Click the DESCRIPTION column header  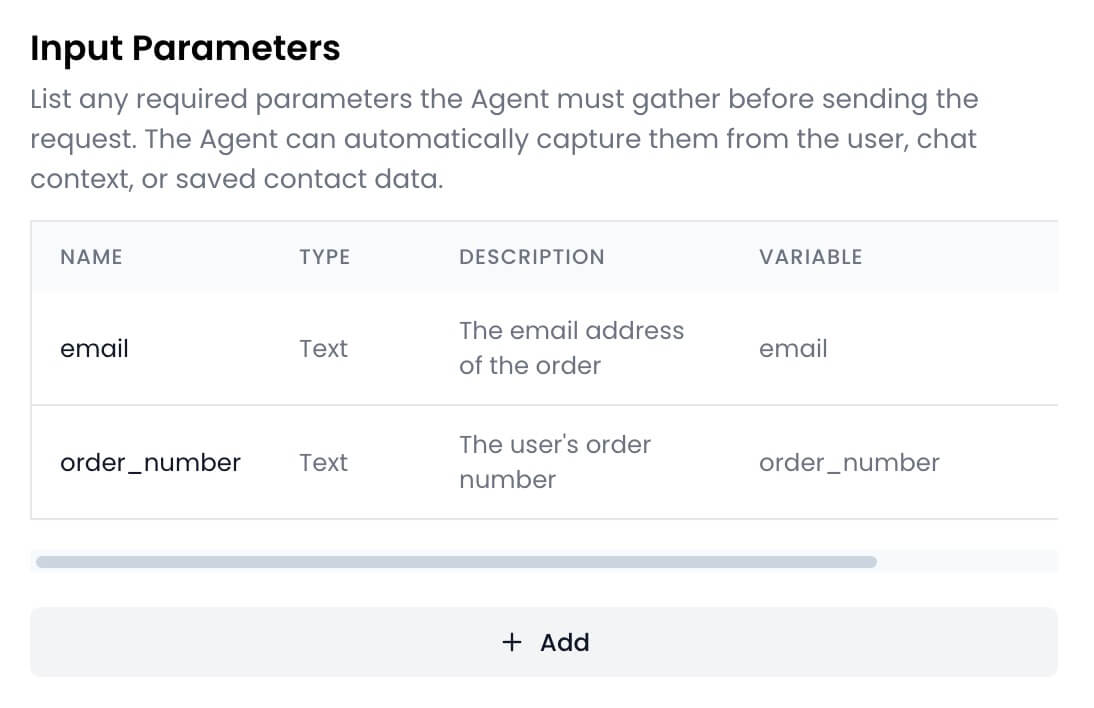point(531,257)
